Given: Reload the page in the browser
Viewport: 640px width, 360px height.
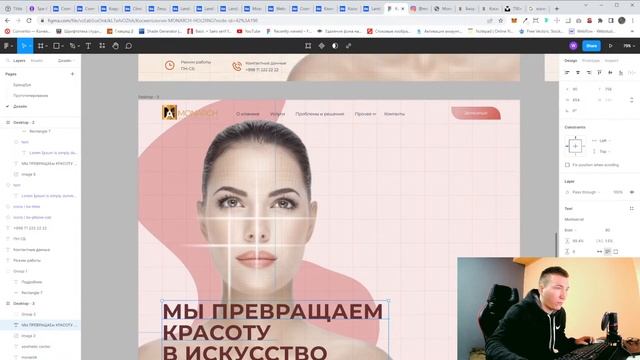Looking at the screenshot, I should tap(29, 20).
